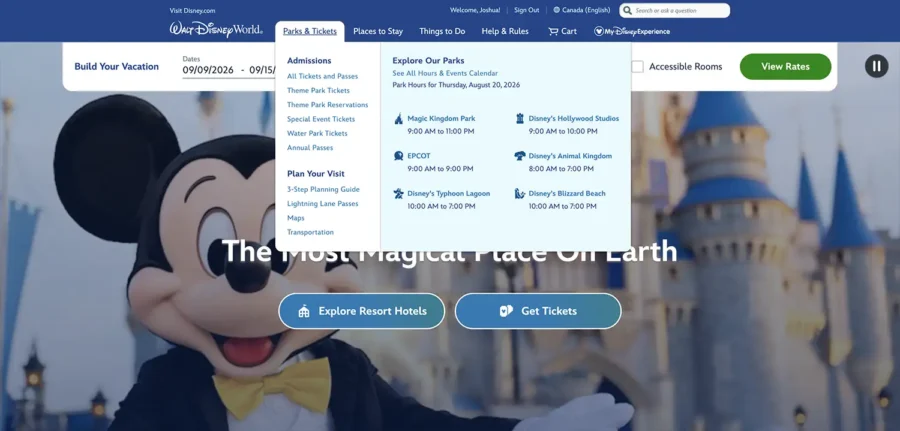The width and height of the screenshot is (900, 431).
Task: Click the Magic Kingdom castle icon
Action: click(398, 119)
